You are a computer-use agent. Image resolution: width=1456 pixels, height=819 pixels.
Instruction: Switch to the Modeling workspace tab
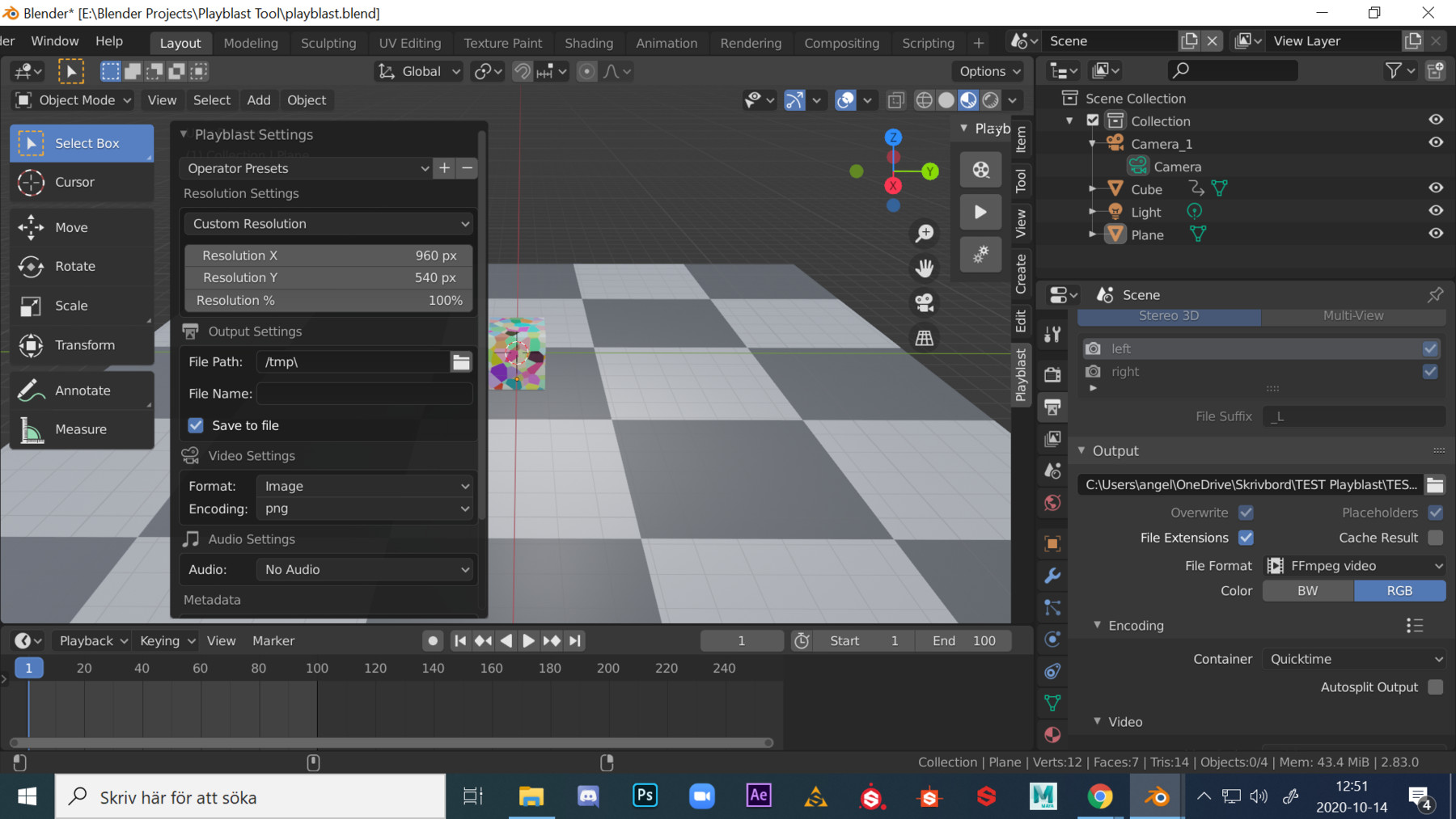(251, 43)
